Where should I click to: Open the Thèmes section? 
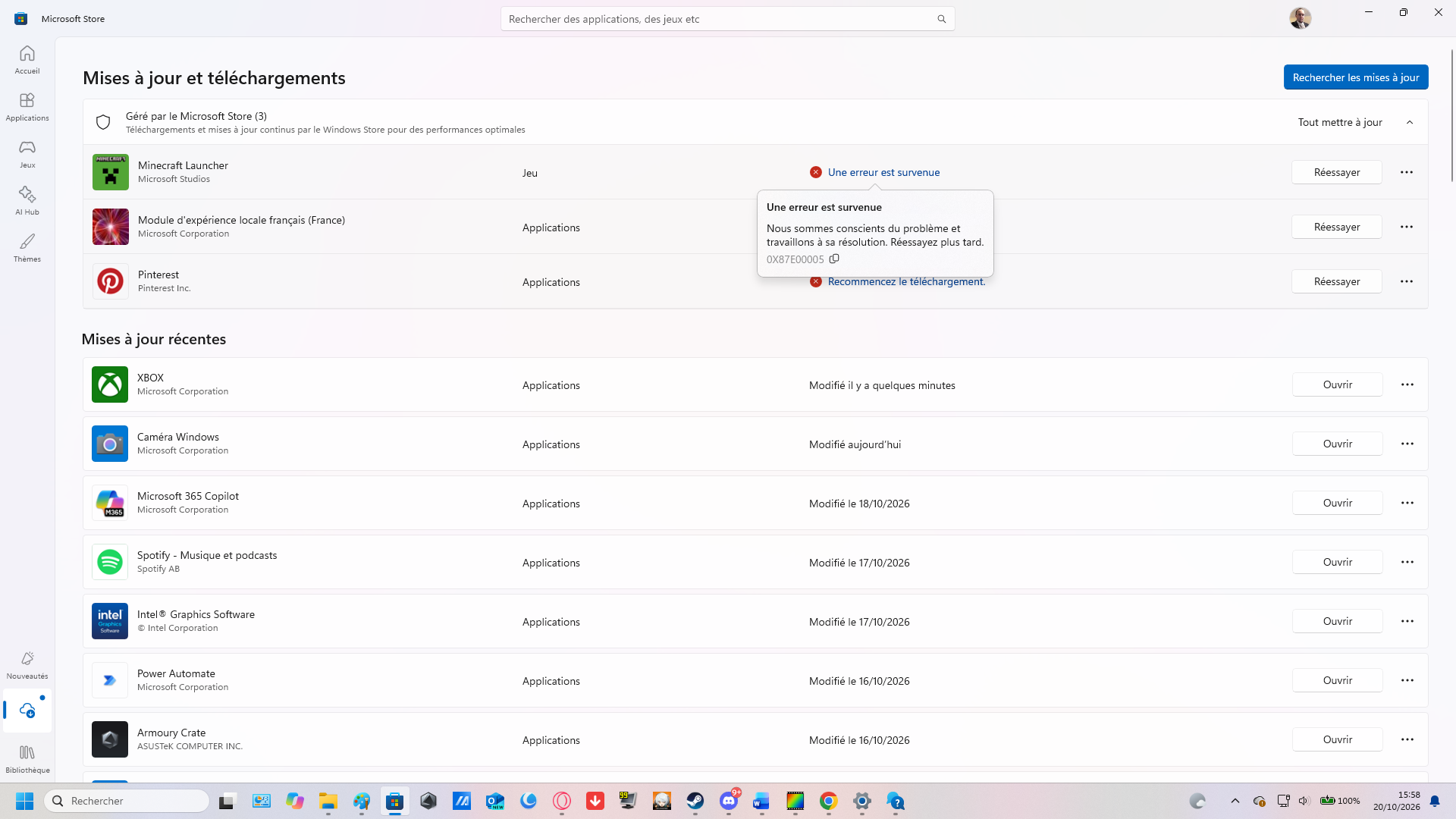(x=27, y=248)
